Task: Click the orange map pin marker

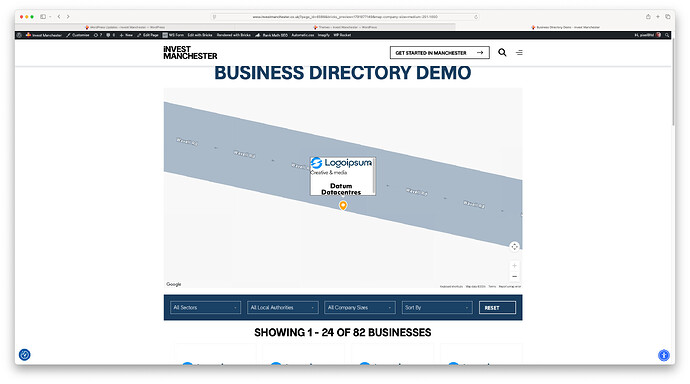Action: pyautogui.click(x=343, y=205)
